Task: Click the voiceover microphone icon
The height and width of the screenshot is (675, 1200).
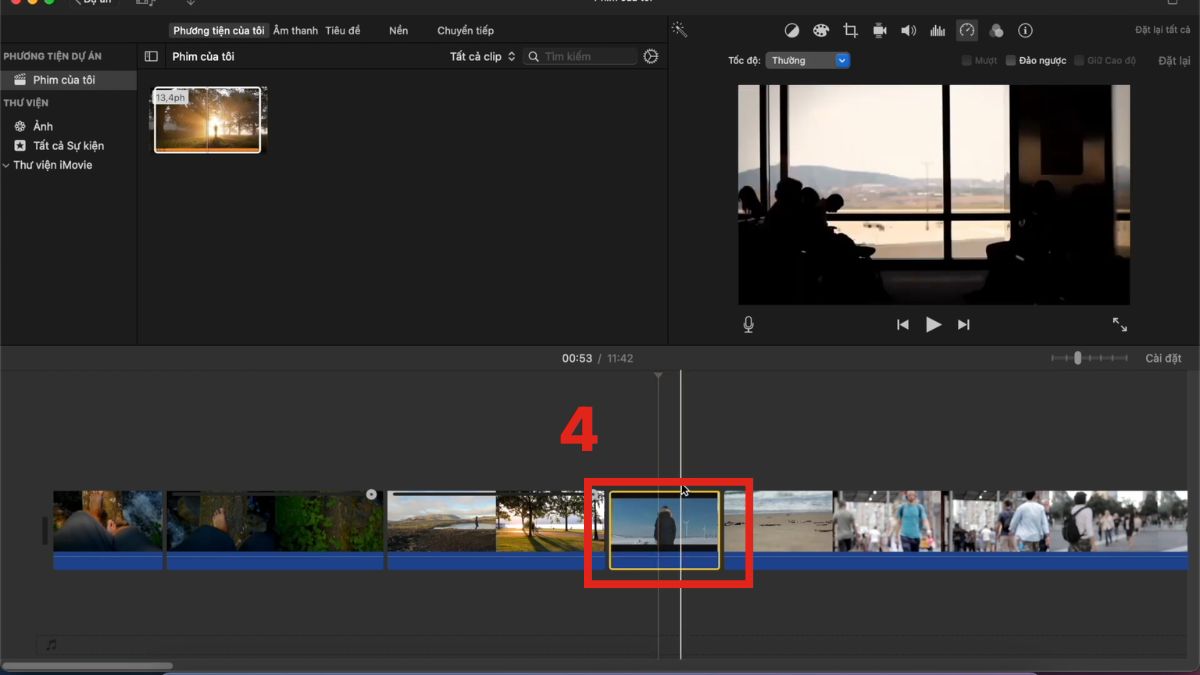Action: (x=748, y=325)
